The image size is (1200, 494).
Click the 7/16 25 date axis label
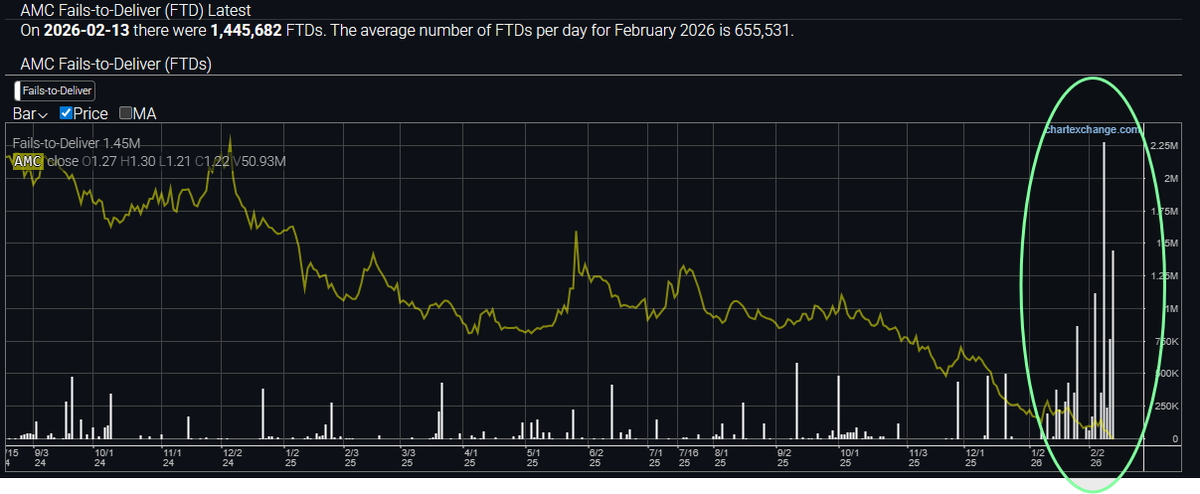688,457
